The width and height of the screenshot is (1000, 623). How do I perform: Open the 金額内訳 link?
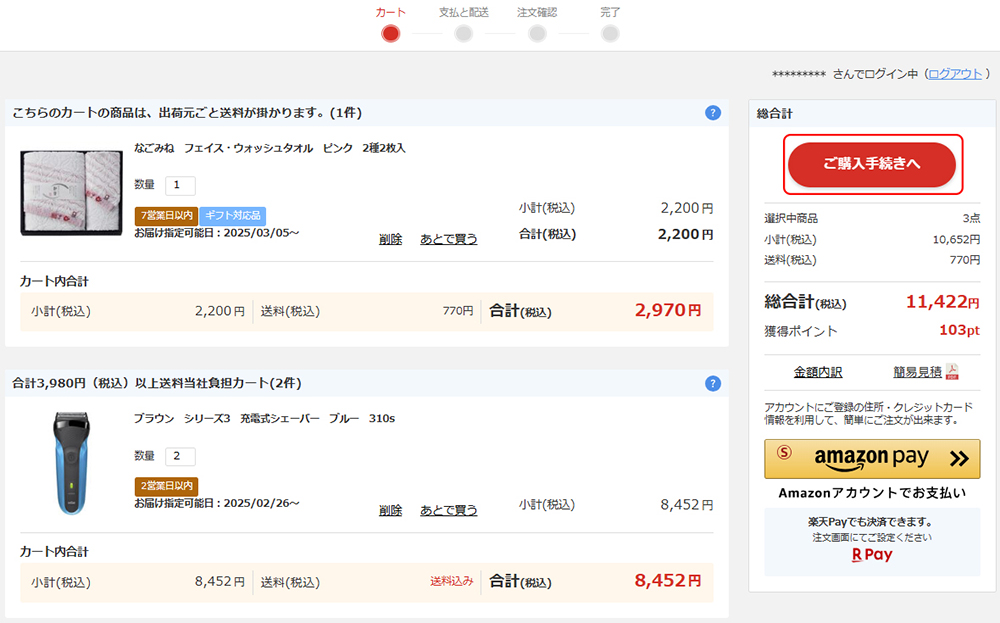(x=818, y=372)
